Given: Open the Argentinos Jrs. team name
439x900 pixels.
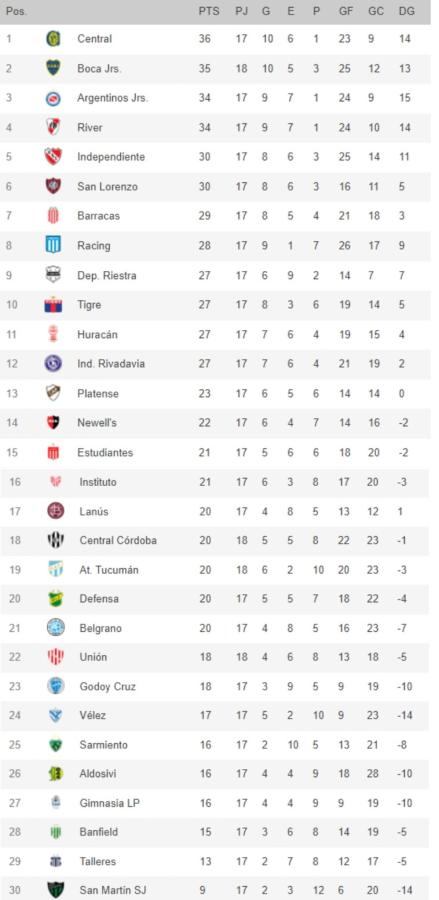Looking at the screenshot, I should (x=112, y=98).
